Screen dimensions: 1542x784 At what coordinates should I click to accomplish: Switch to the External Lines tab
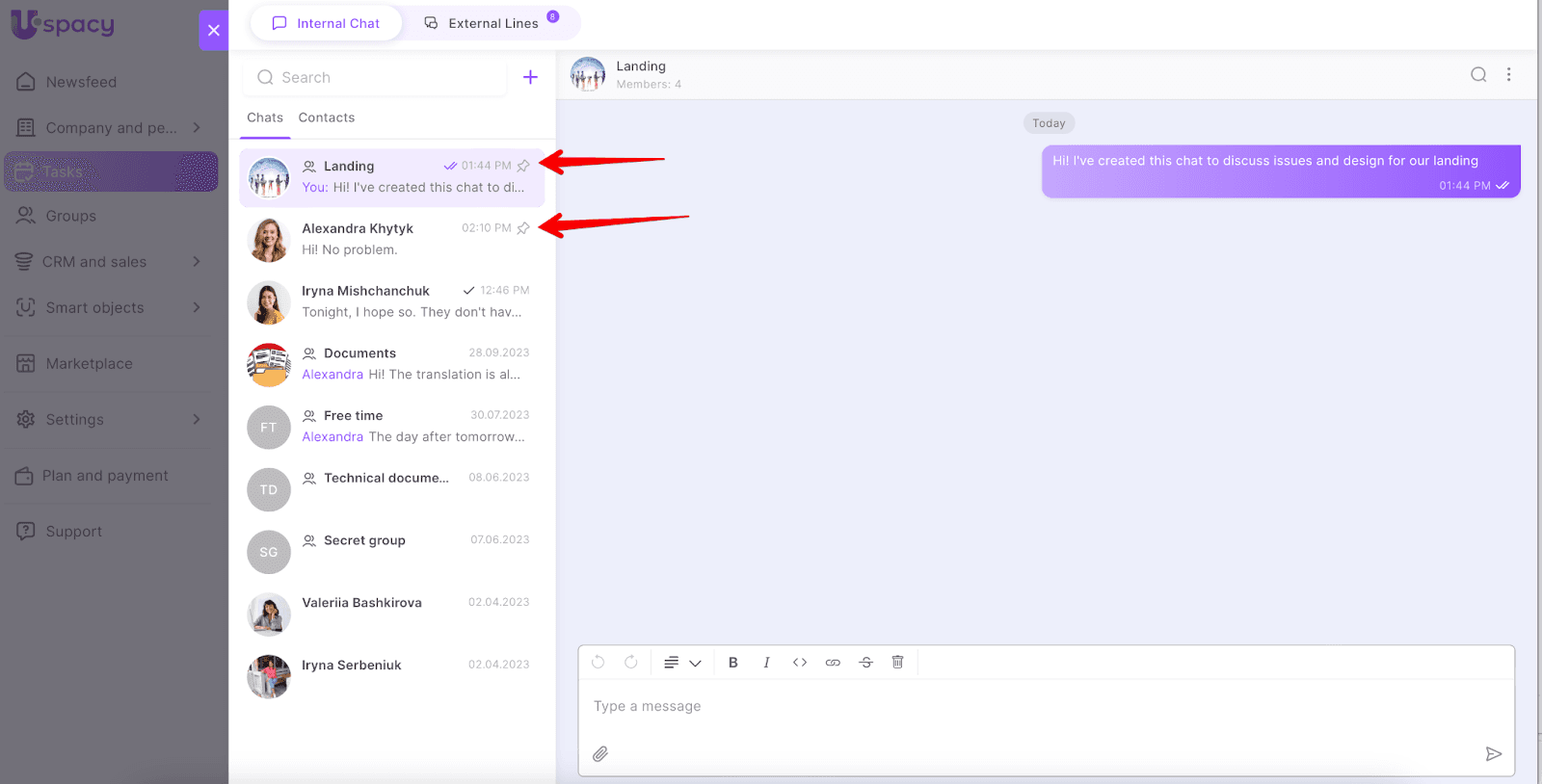click(492, 23)
